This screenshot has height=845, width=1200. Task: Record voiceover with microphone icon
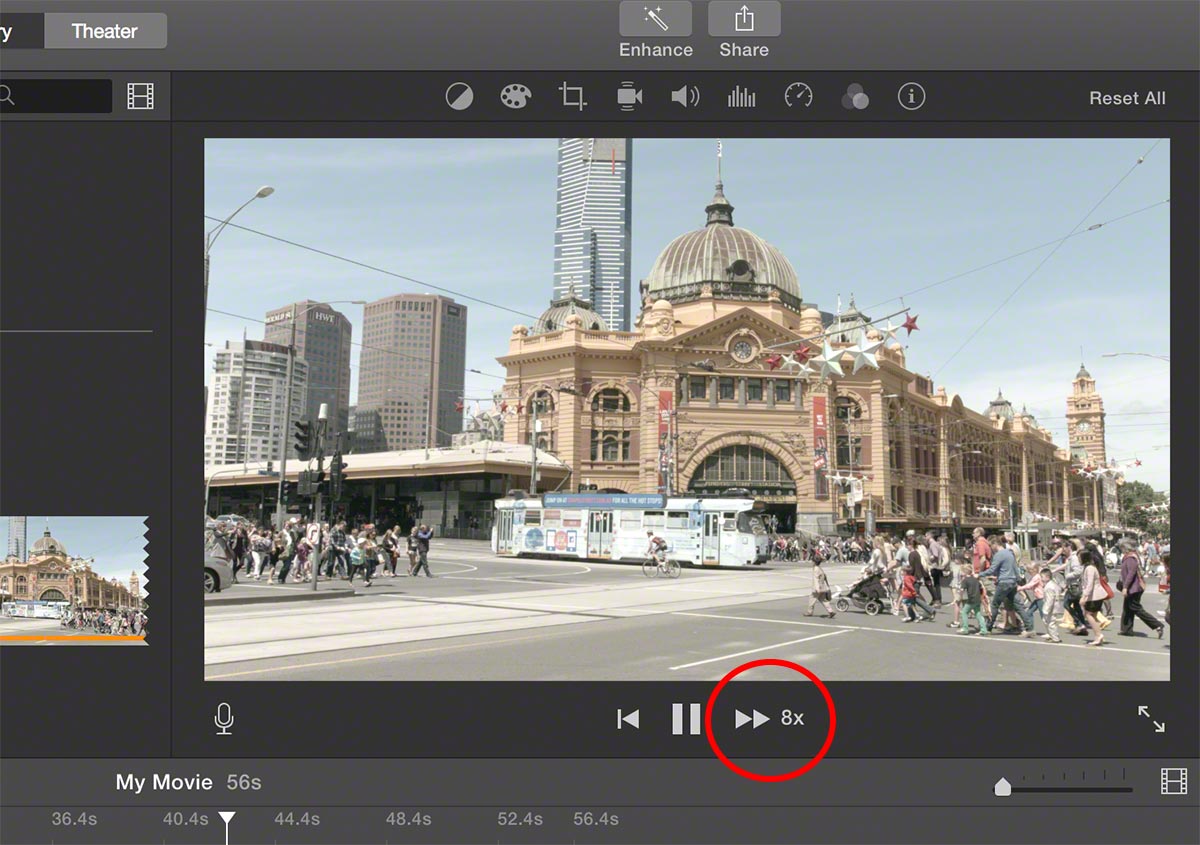224,718
